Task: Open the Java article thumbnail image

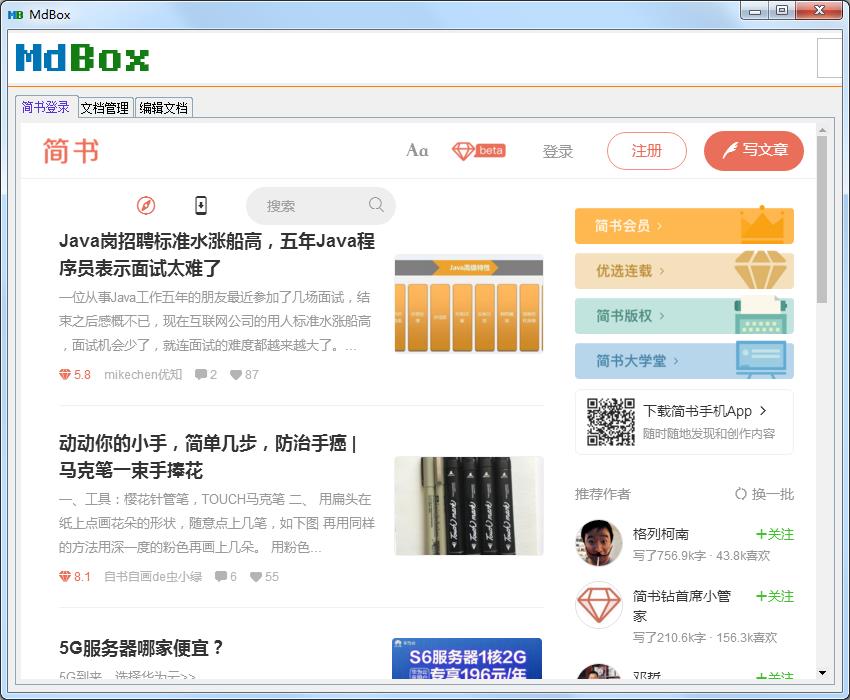Action: tap(468, 304)
